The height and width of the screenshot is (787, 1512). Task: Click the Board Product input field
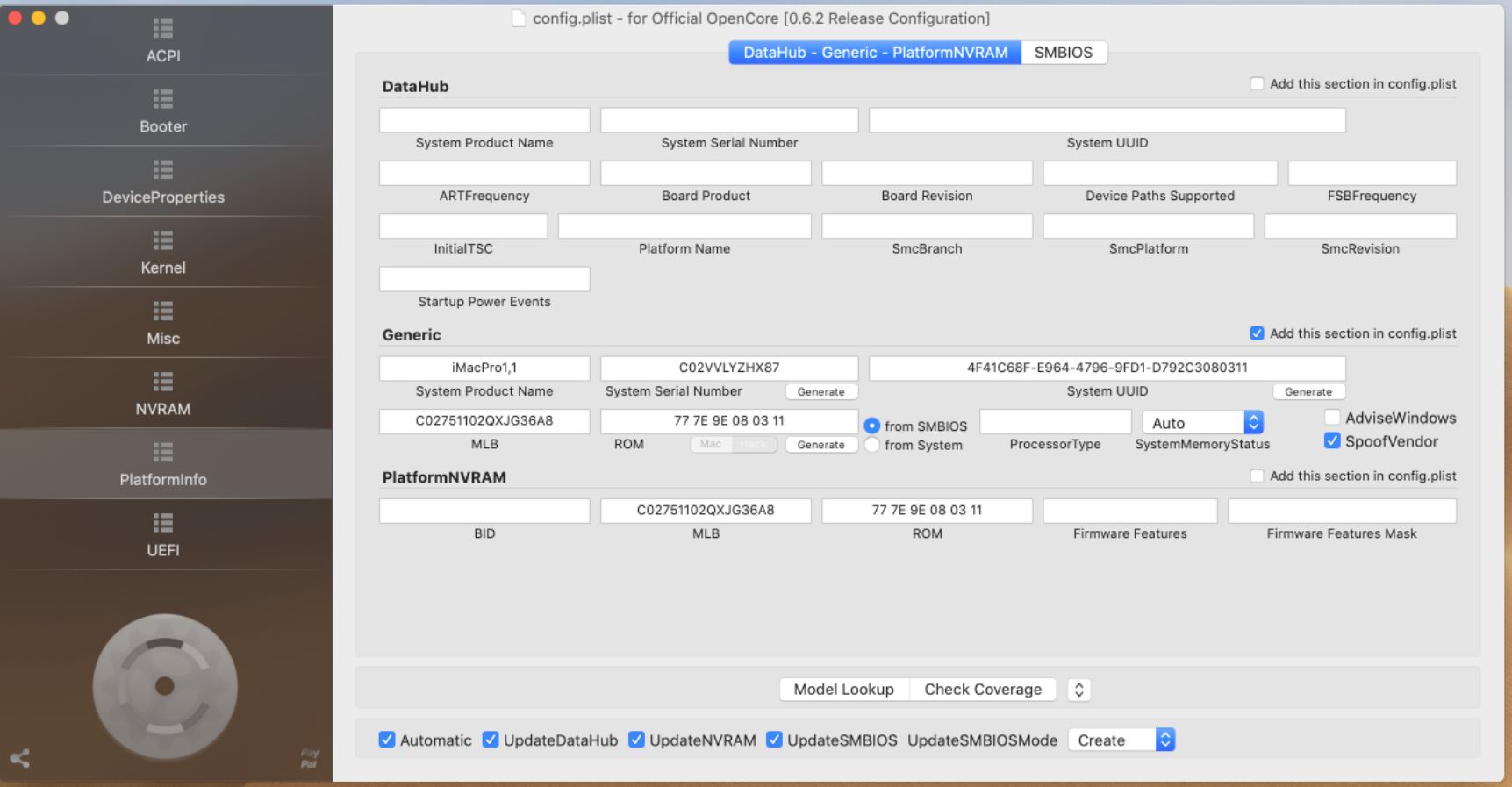(706, 173)
